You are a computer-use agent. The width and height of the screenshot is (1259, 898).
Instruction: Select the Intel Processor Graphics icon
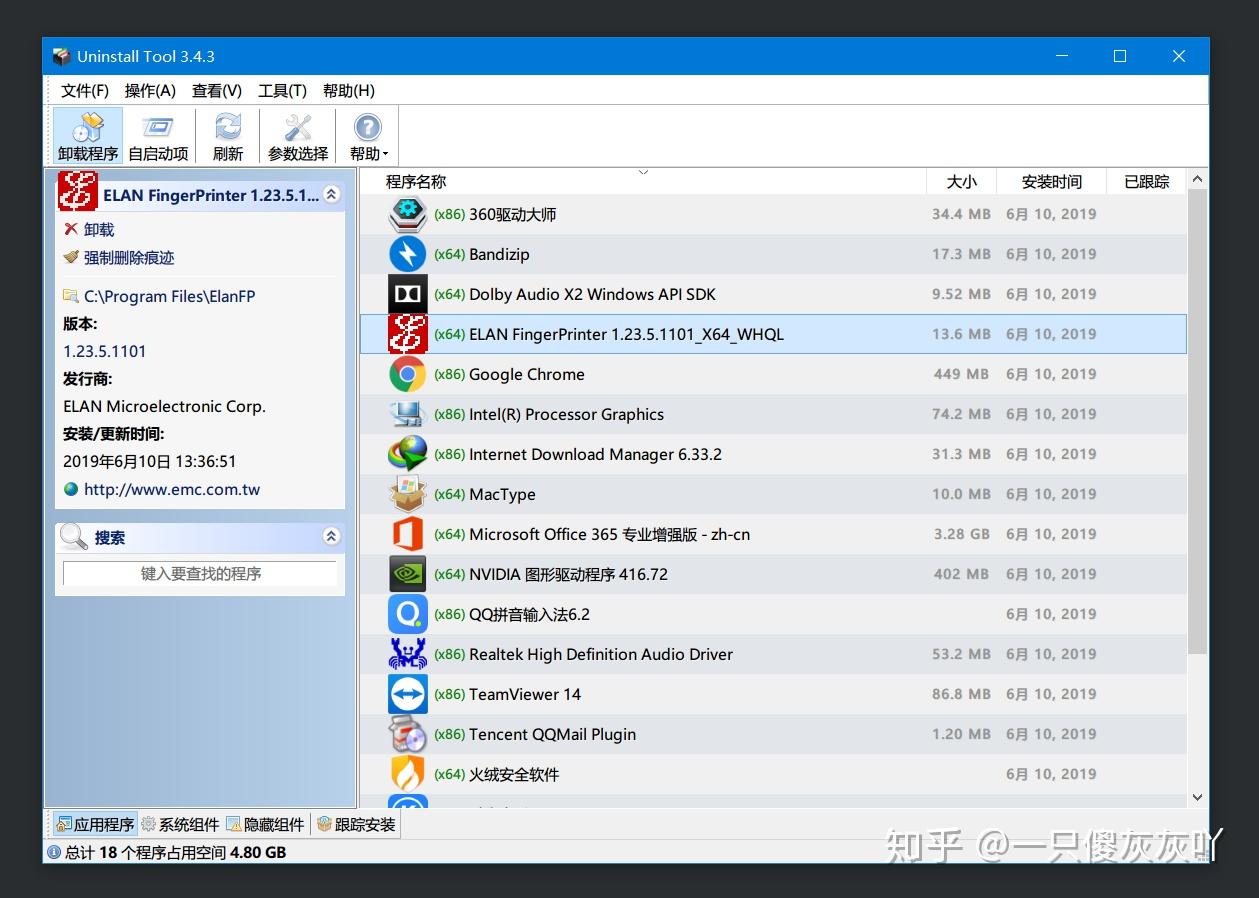[x=407, y=414]
